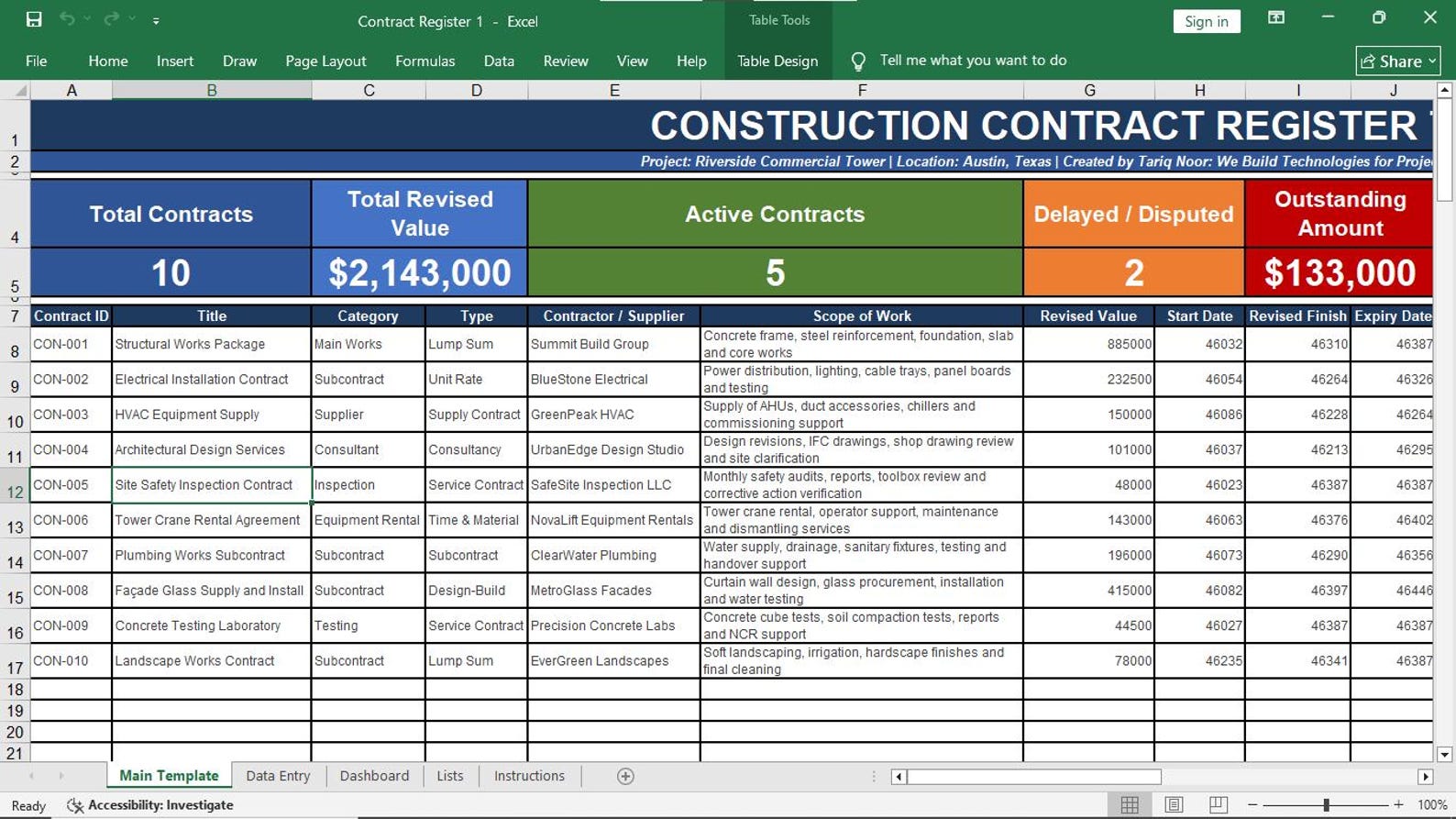Screen dimensions: 1456x819
Task: Click the Redo arrow icon
Action: pyautogui.click(x=111, y=19)
